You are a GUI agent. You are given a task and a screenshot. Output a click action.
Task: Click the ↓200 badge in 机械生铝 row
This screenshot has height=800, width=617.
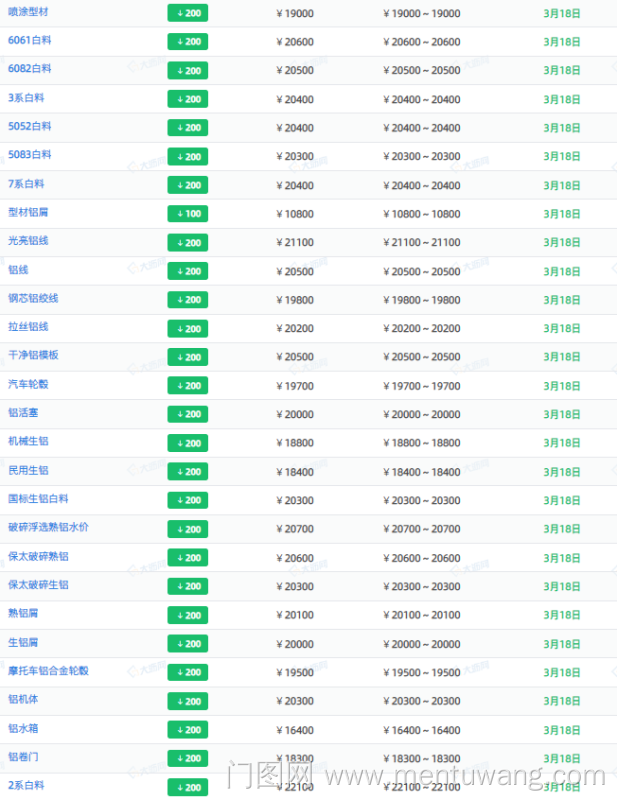(x=187, y=443)
